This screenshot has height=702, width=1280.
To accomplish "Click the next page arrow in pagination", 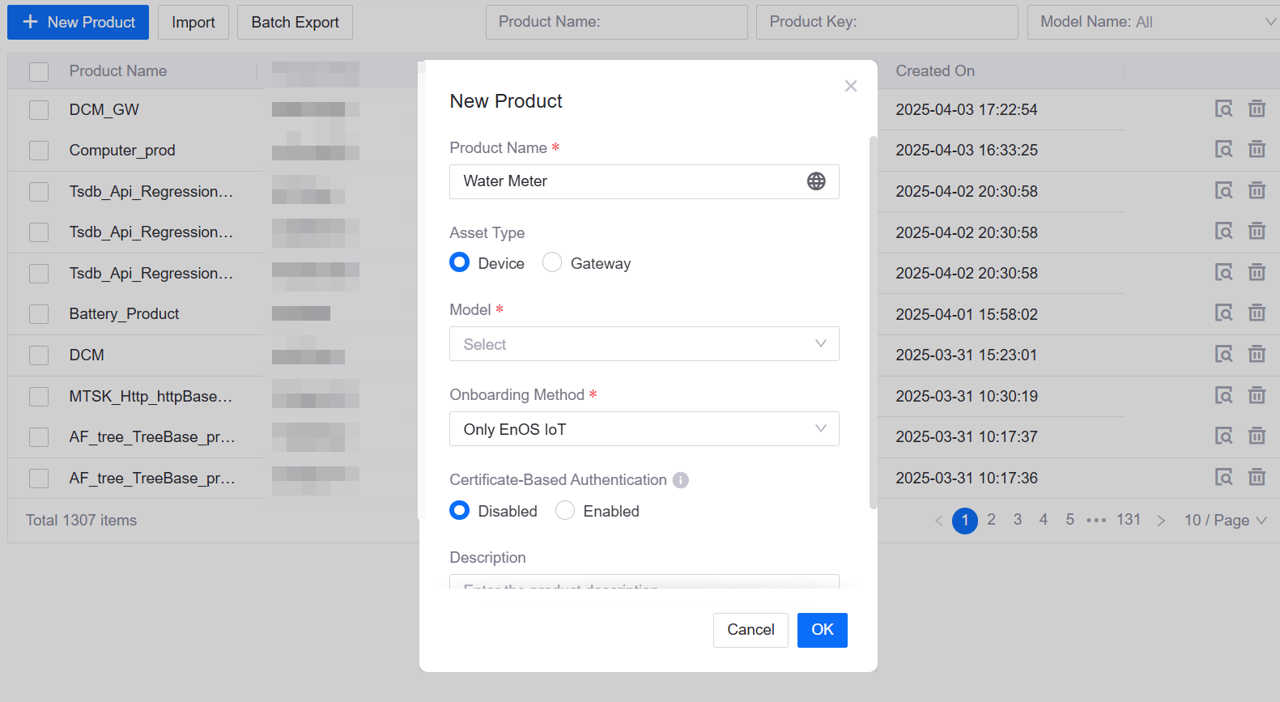I will click(x=1161, y=521).
